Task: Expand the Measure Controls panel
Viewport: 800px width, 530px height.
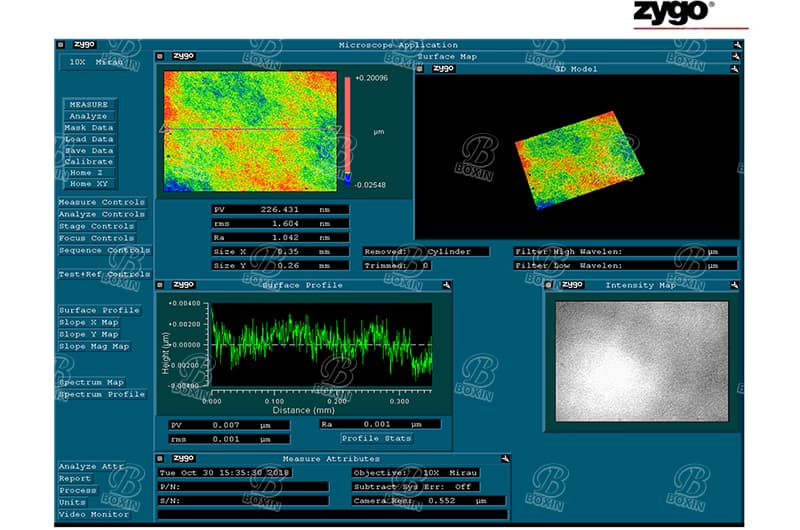Action: pos(102,202)
